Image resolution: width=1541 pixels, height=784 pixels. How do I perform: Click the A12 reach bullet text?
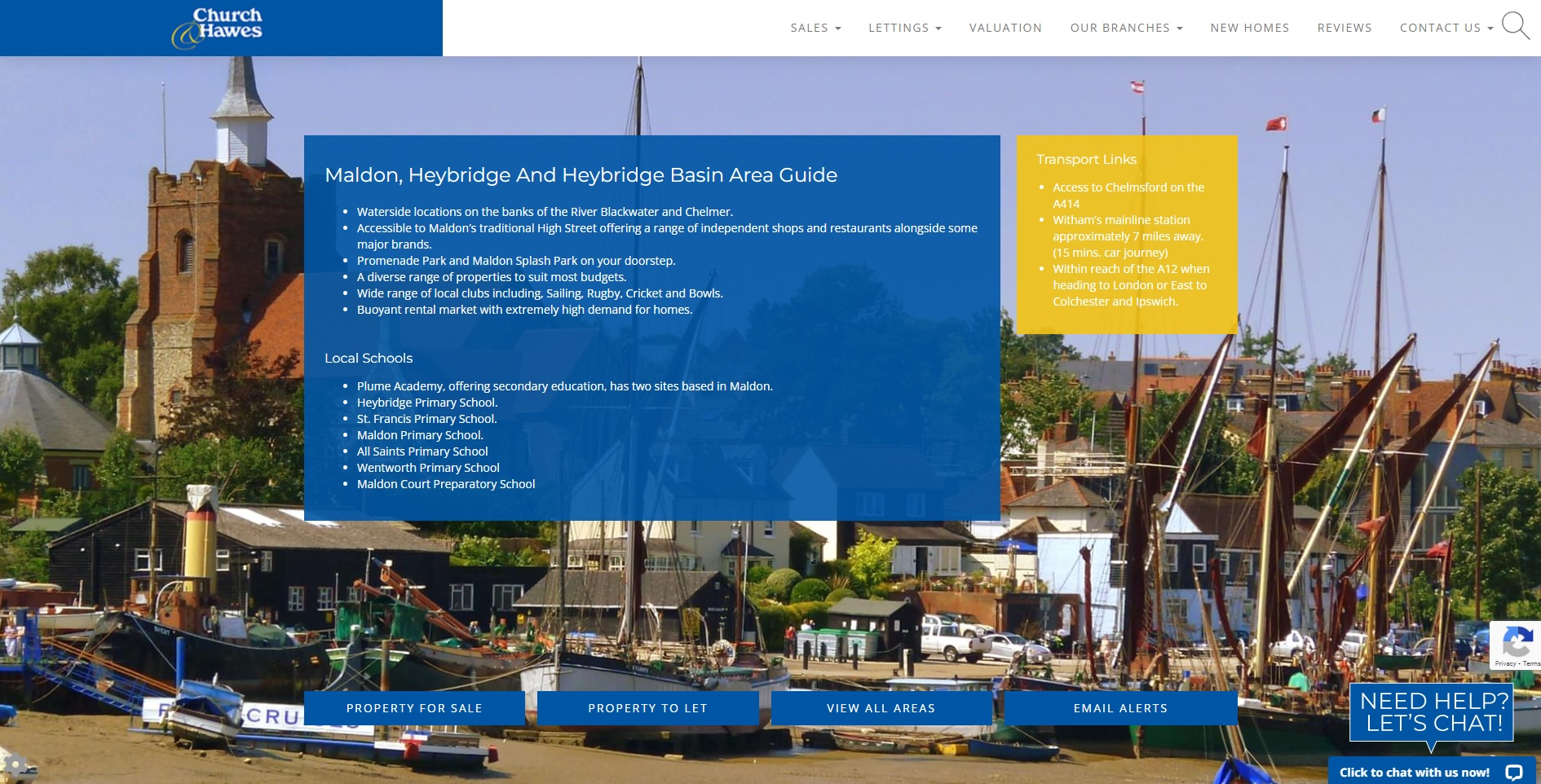(1131, 285)
